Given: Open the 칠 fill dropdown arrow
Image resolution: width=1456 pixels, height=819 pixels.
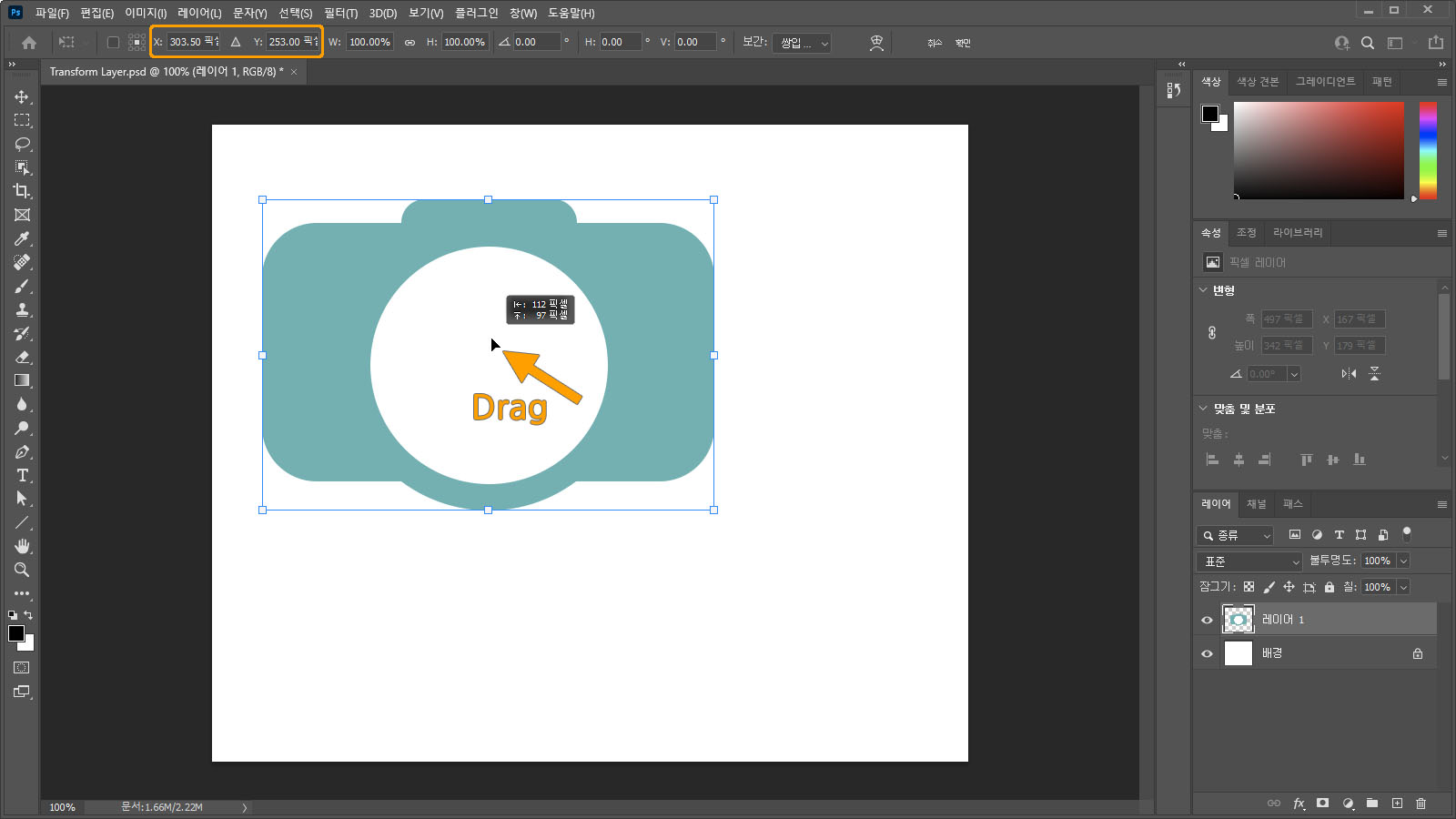Looking at the screenshot, I should click(1403, 587).
